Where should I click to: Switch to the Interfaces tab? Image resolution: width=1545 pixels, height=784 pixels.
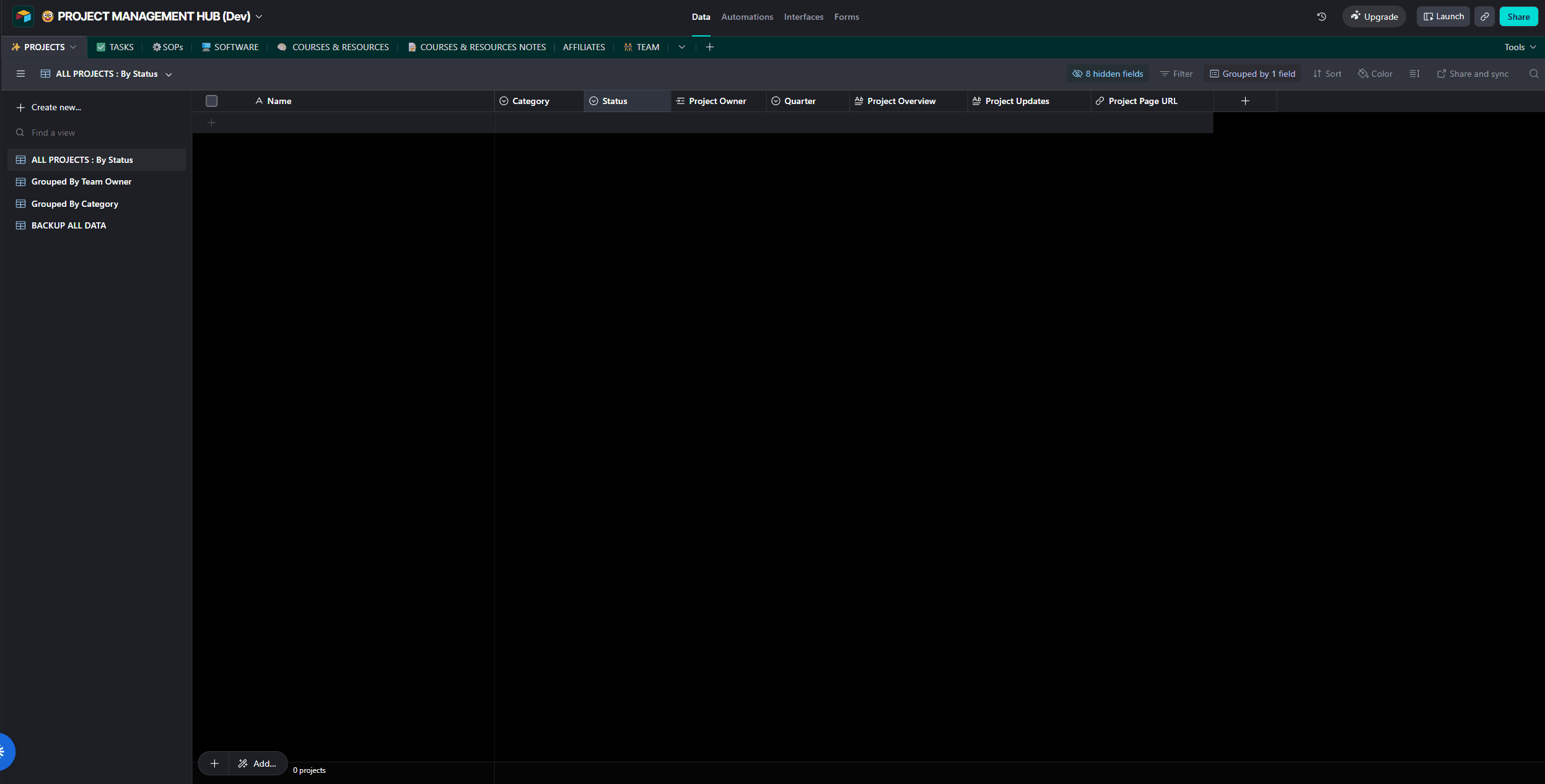(803, 17)
